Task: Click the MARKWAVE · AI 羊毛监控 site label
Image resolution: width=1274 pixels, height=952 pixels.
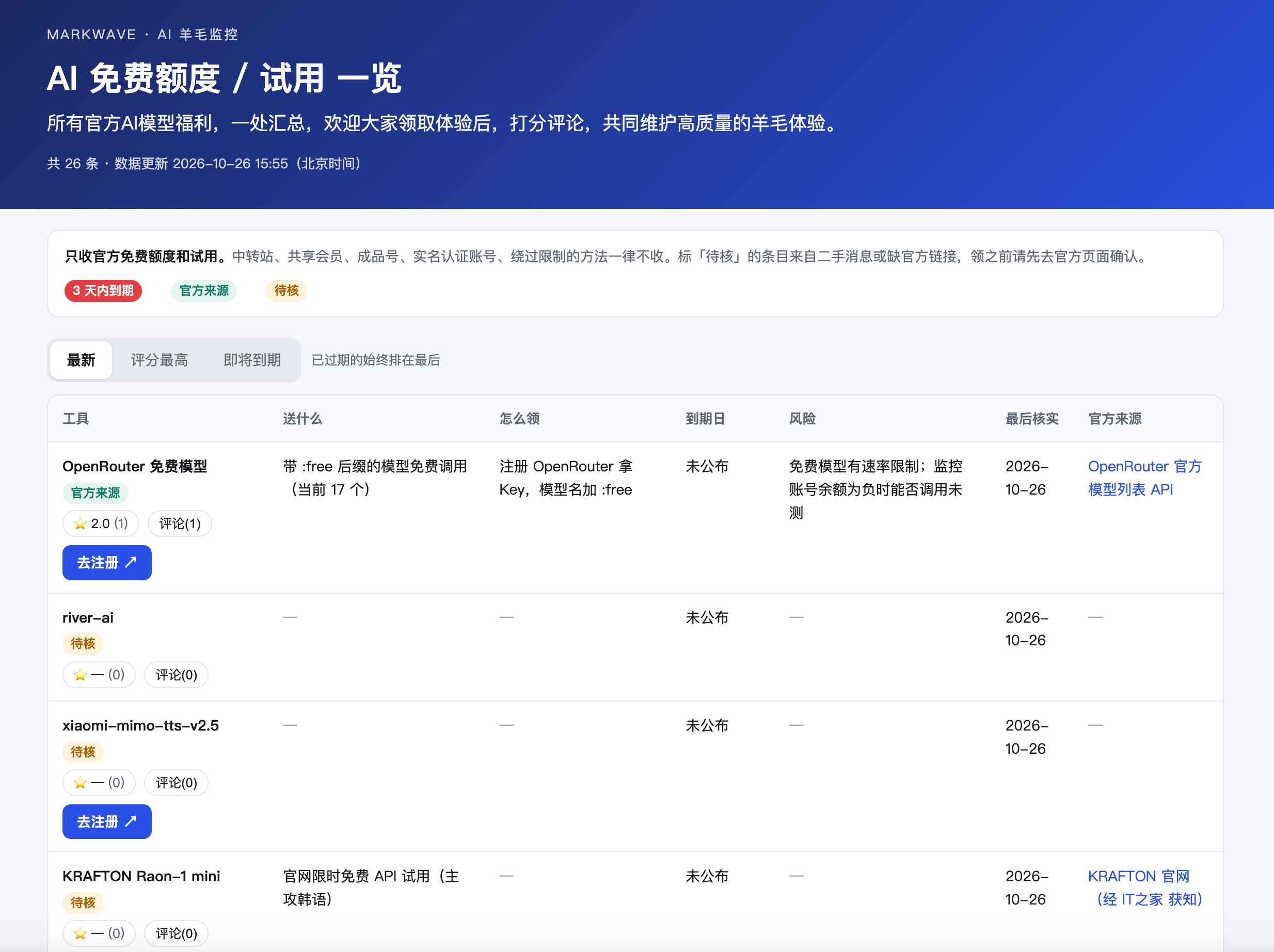Action: click(142, 35)
